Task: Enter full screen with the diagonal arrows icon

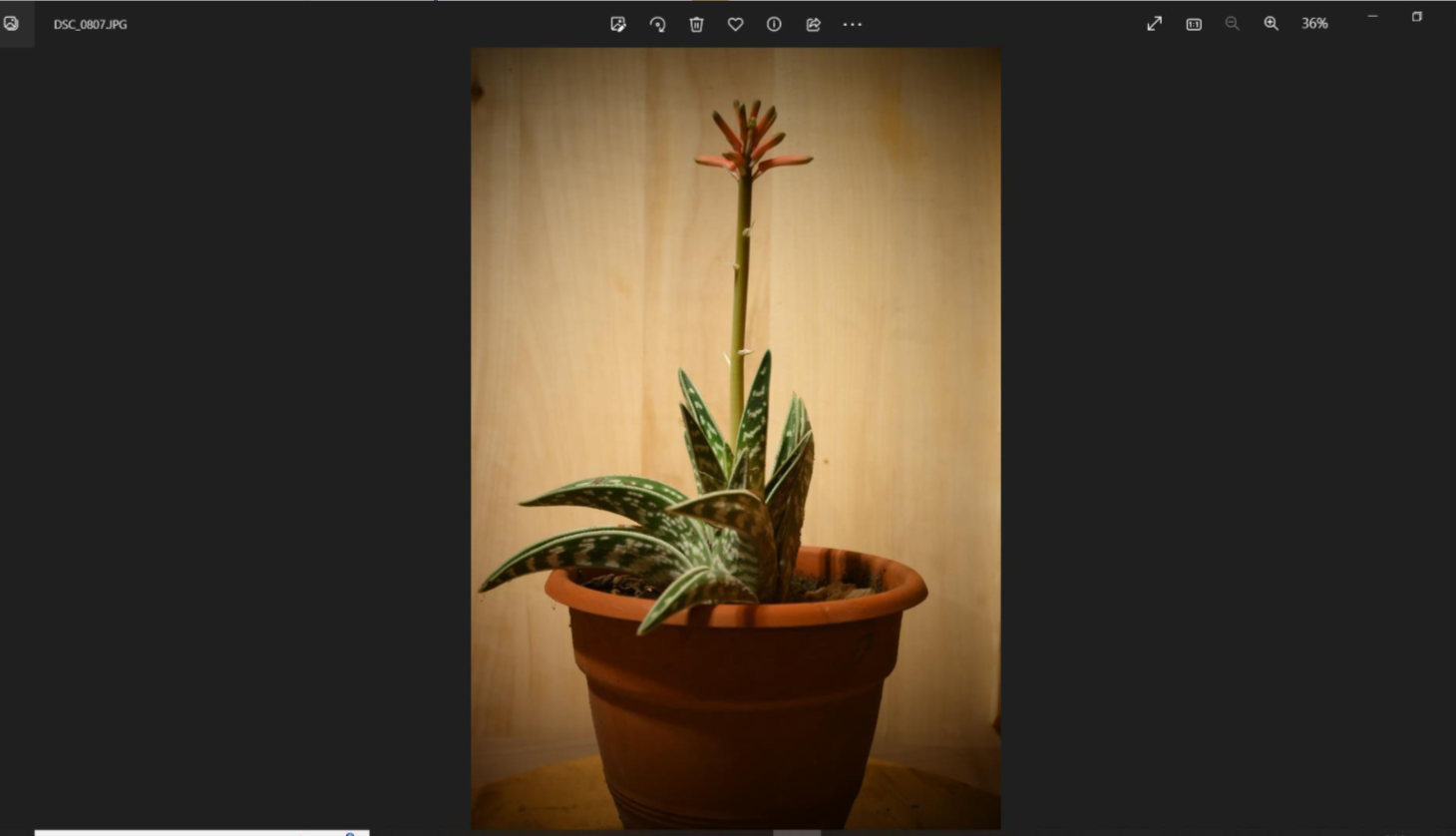Action: coord(1154,23)
